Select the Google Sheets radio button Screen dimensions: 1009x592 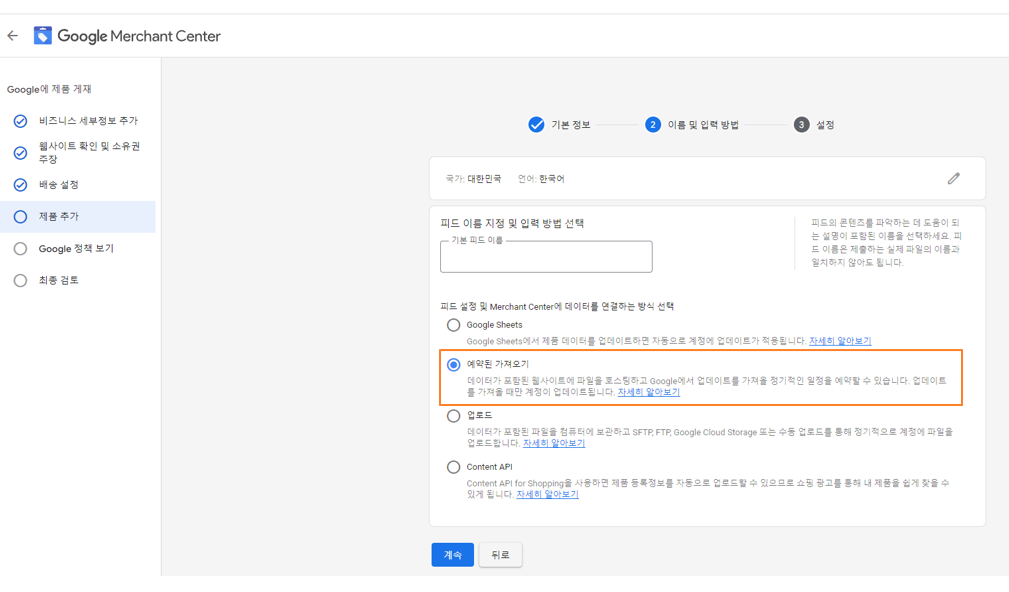[453, 325]
